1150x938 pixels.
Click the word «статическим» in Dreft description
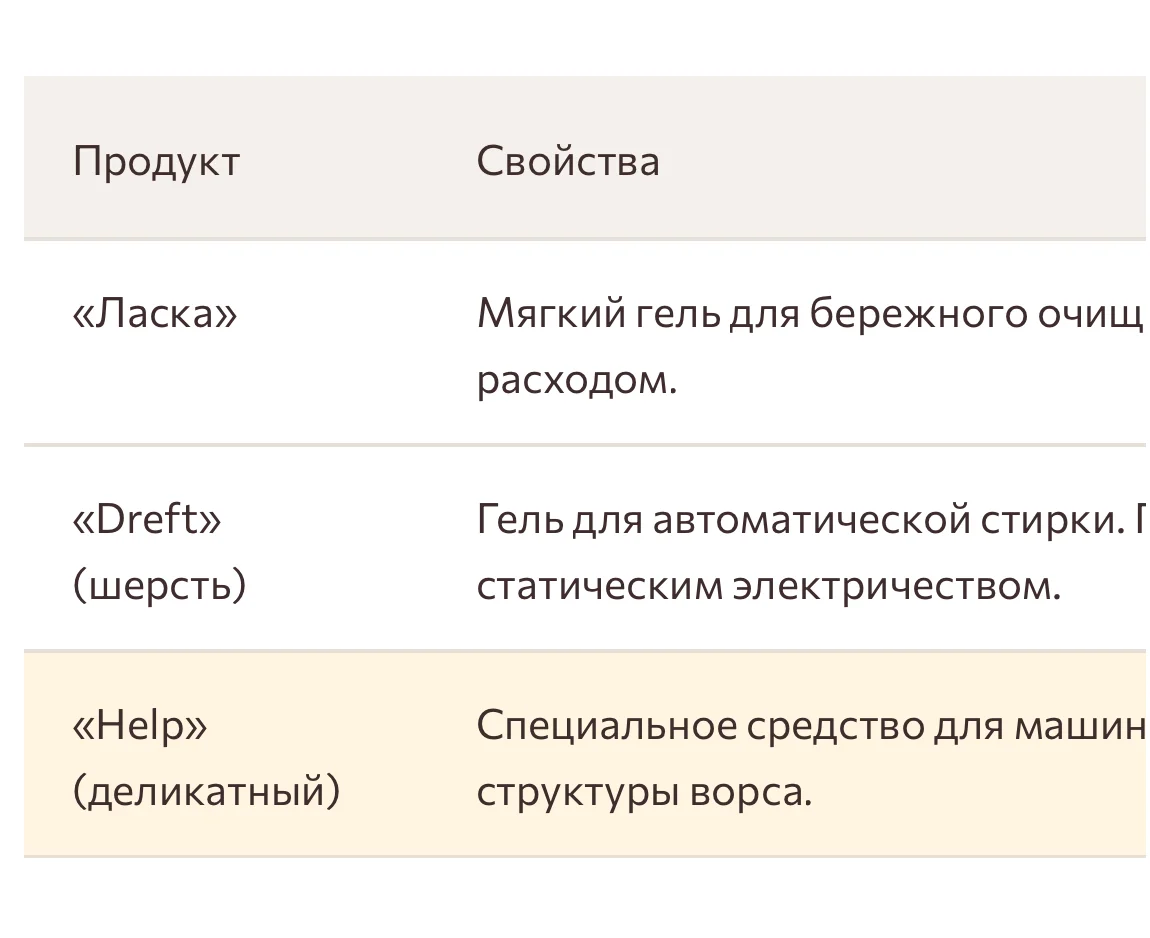(x=599, y=586)
